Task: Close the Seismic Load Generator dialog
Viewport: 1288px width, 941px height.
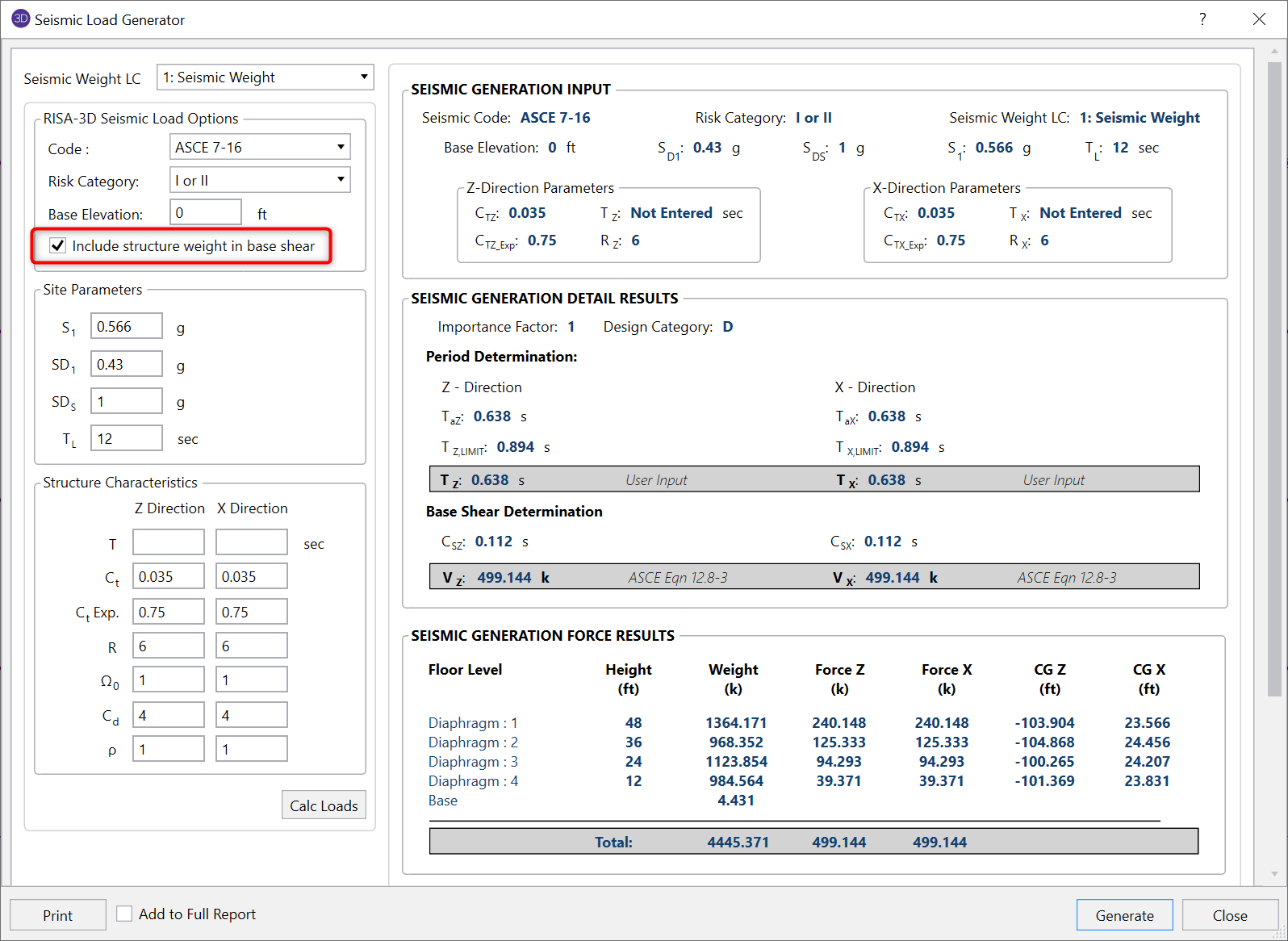Action: (1258, 19)
